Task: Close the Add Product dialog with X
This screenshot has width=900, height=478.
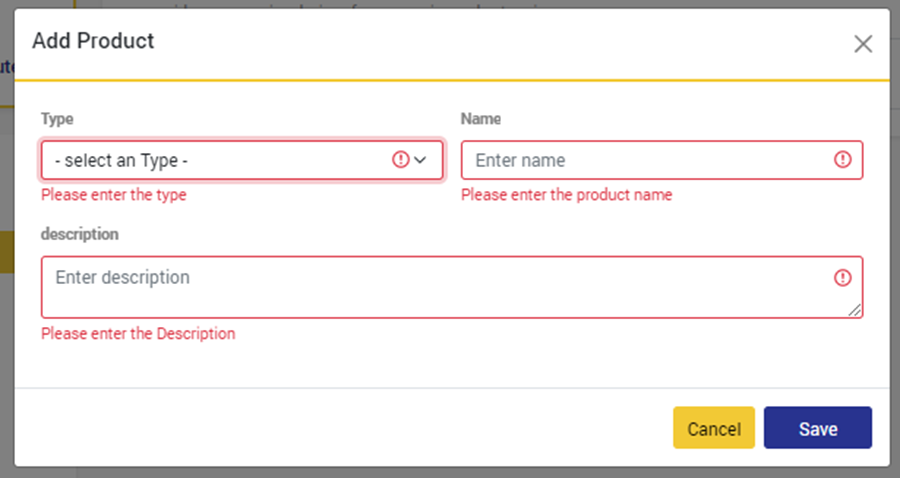Action: pyautogui.click(x=862, y=44)
